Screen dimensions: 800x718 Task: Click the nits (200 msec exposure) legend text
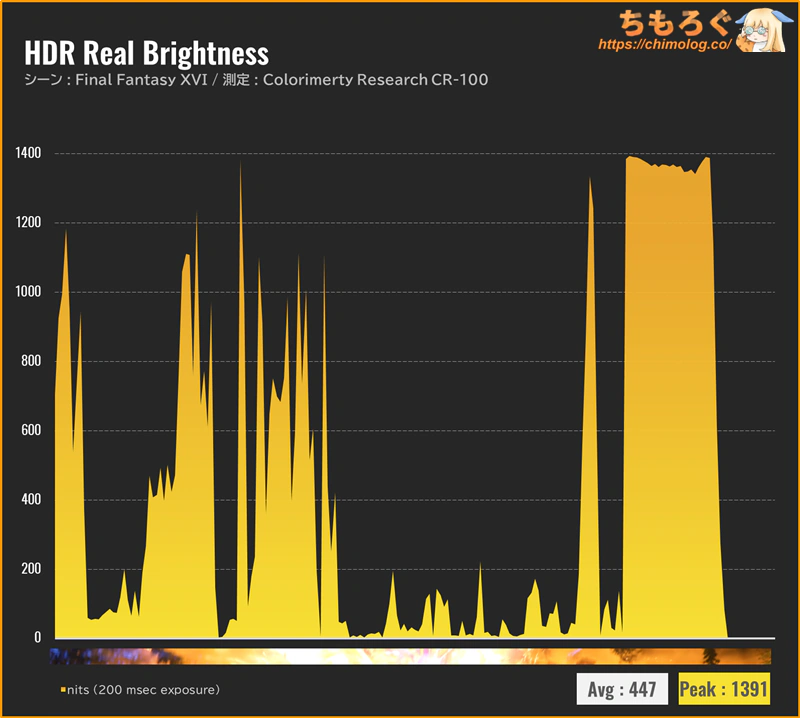(143, 690)
